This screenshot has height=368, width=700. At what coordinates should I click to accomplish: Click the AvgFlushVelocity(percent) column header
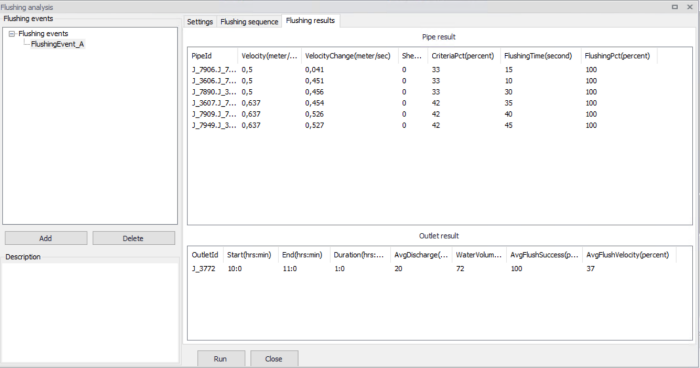[x=628, y=255]
